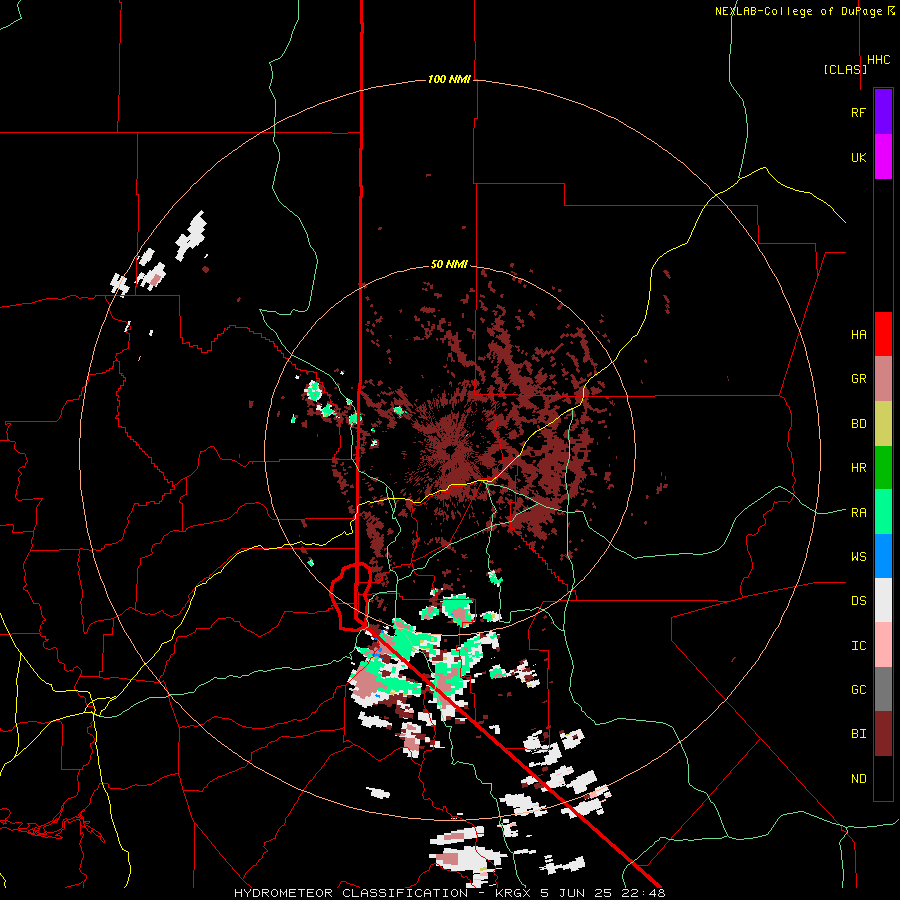Select the GR salmon legend swatch
Viewport: 900px width, 900px height.
pos(883,379)
